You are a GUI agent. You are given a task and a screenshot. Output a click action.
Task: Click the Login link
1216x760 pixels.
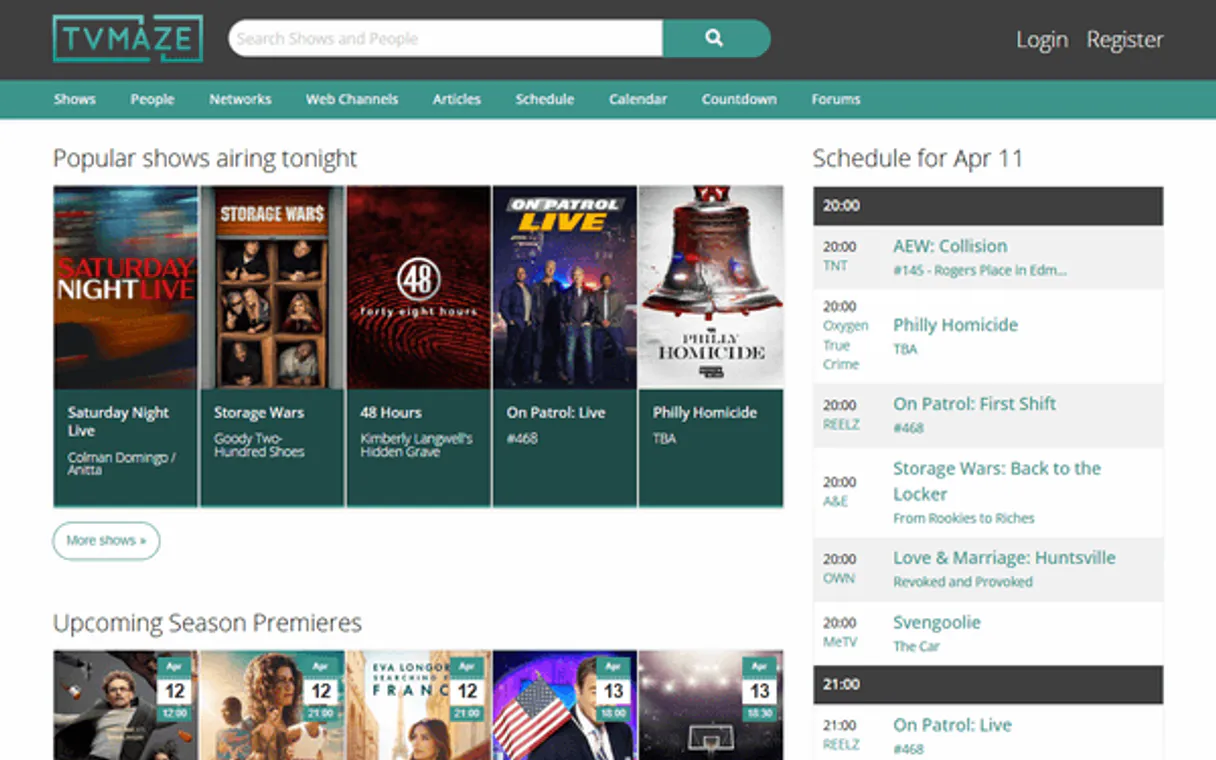pos(1041,40)
